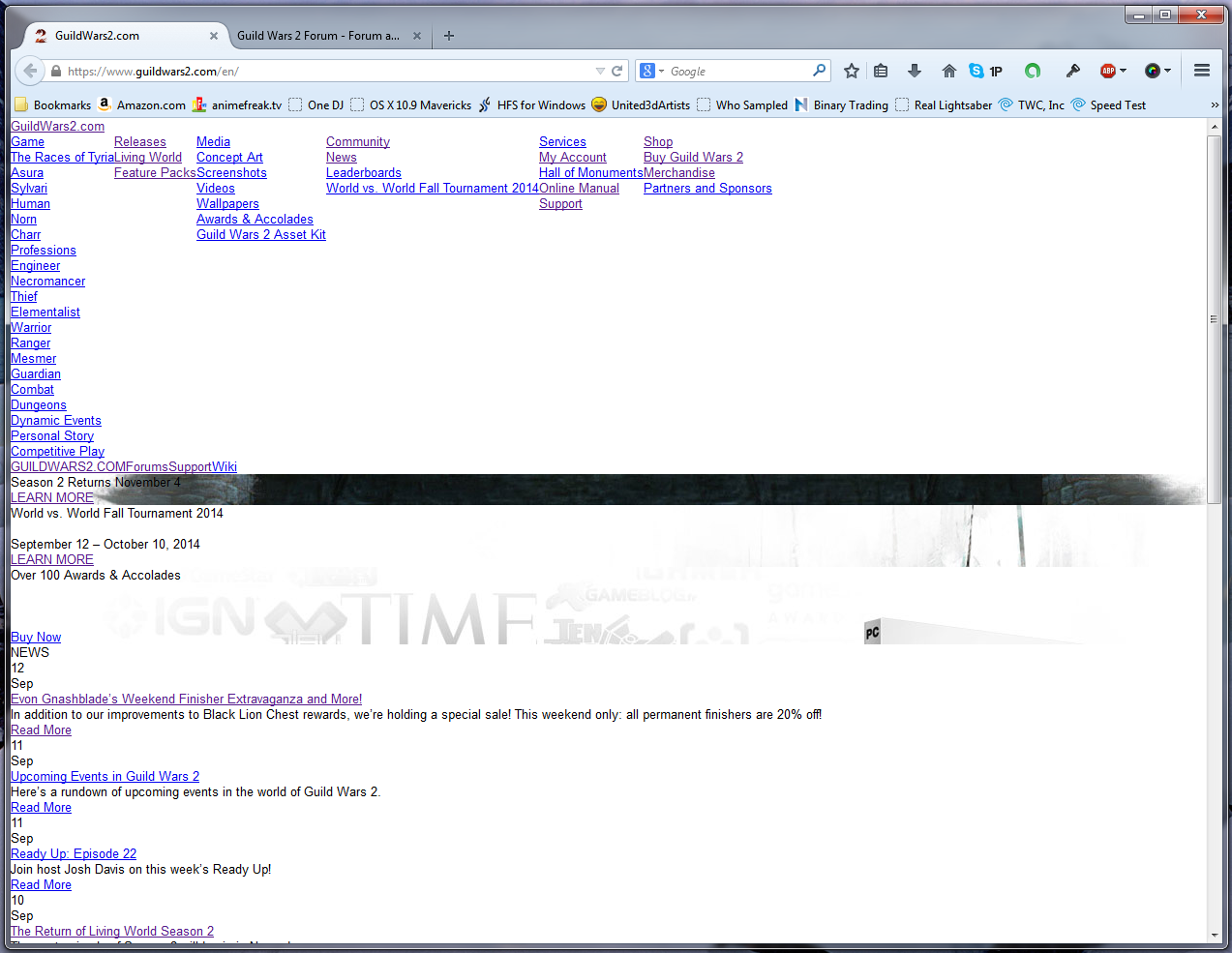Open the animefreak.tv bookmark
Image resolution: width=1232 pixels, height=953 pixels.
point(237,105)
